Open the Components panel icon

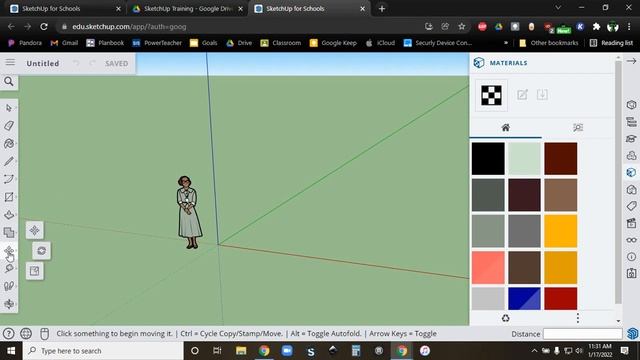point(631,156)
